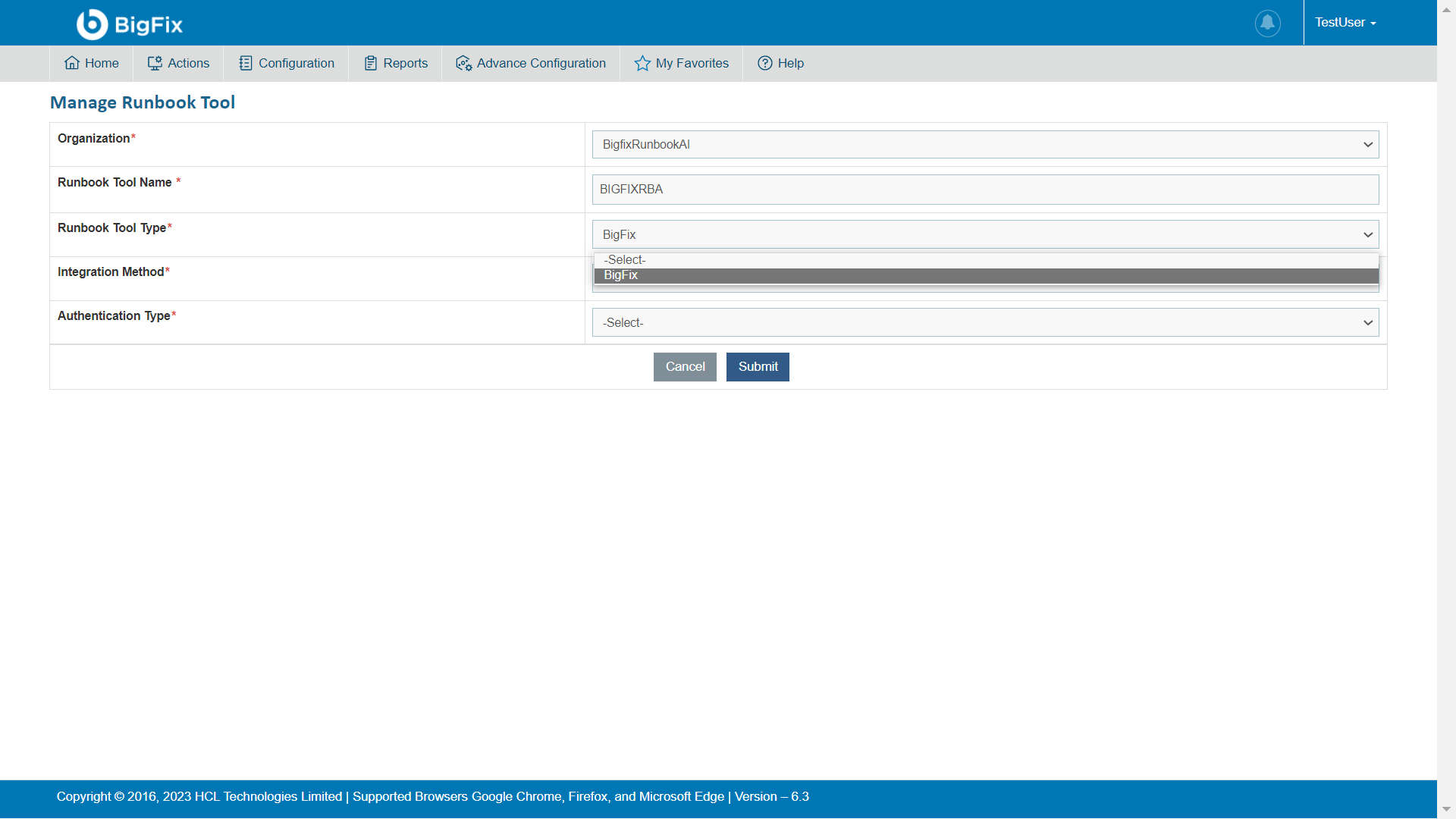The height and width of the screenshot is (819, 1456).
Task: Open the TestUser account menu
Action: pyautogui.click(x=1345, y=23)
